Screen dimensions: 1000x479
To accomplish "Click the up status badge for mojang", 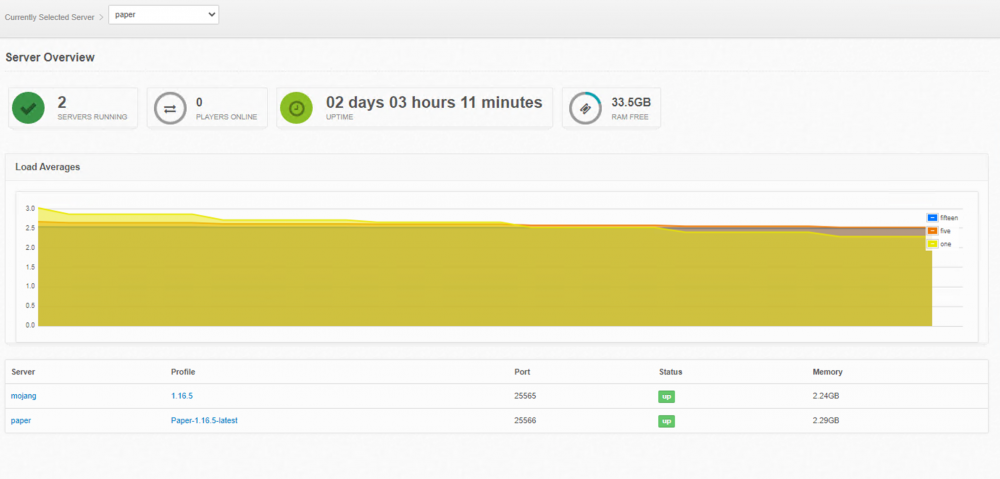I will click(x=666, y=397).
